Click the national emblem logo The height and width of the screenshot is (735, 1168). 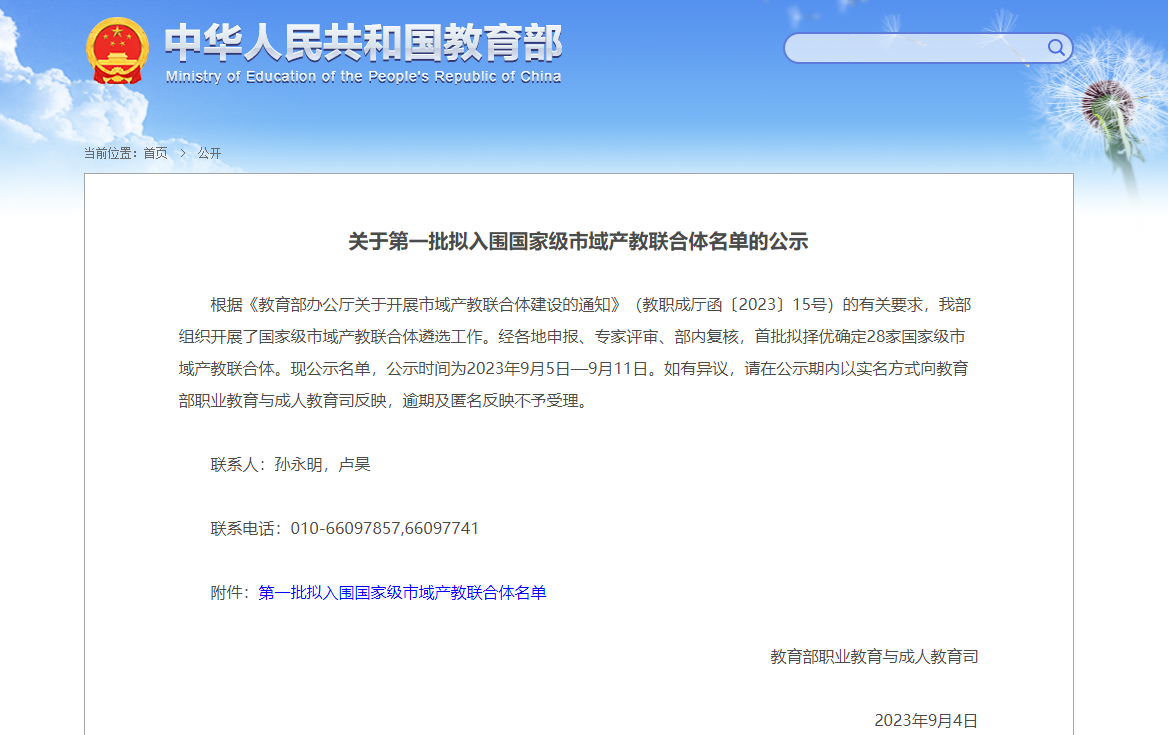click(x=117, y=51)
